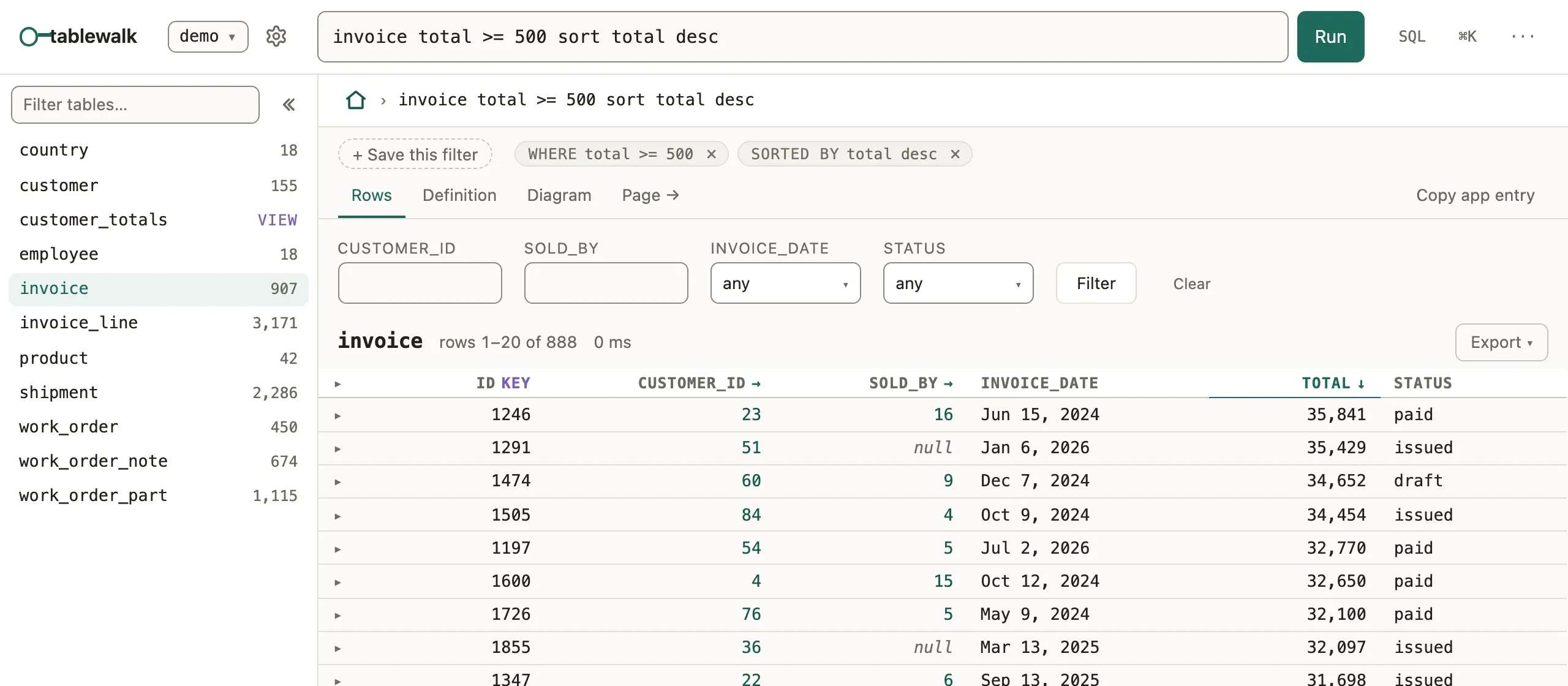The width and height of the screenshot is (1568, 686).
Task: Click the INVOICE_DATE column header
Action: (x=1039, y=383)
